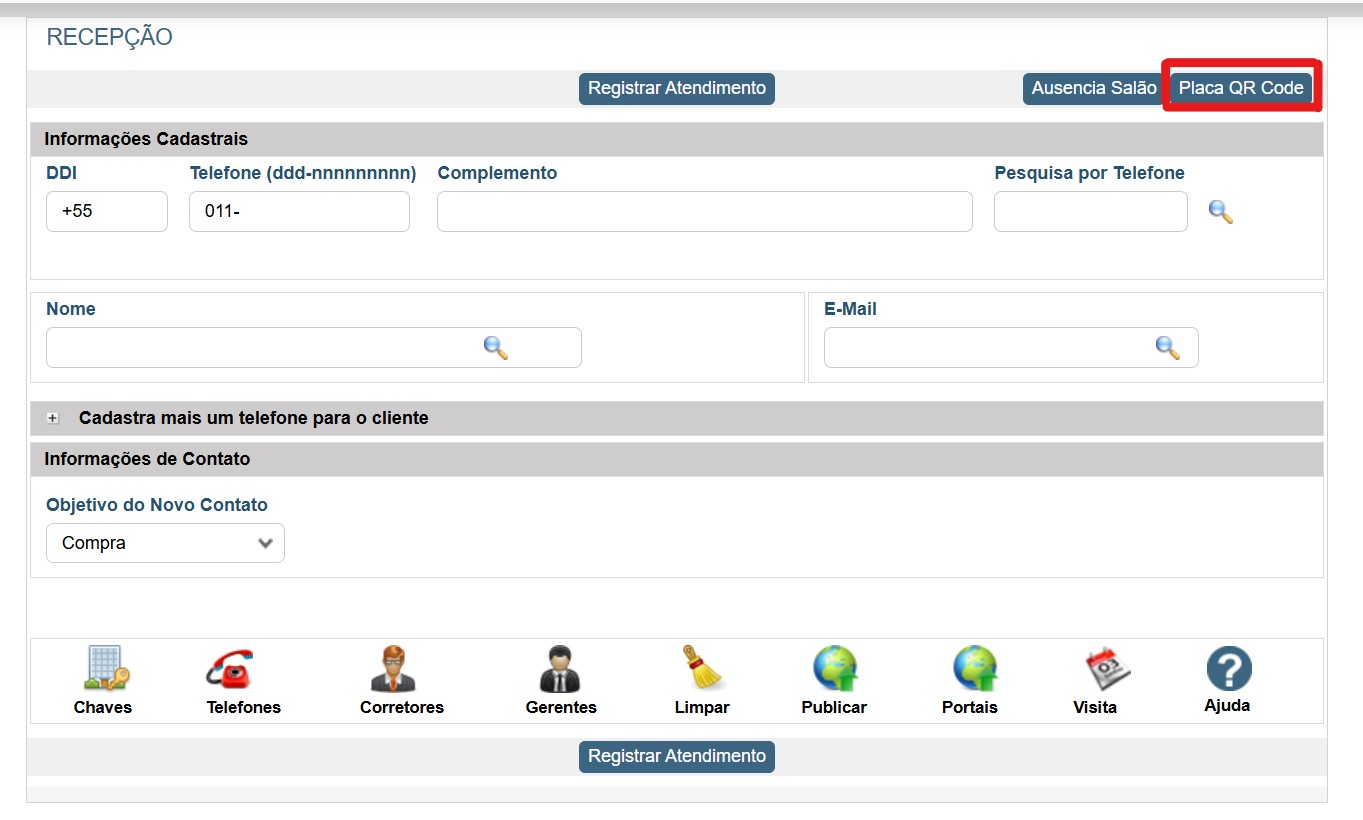Click the top Registrar Atendimento button
1363x820 pixels.
click(676, 88)
